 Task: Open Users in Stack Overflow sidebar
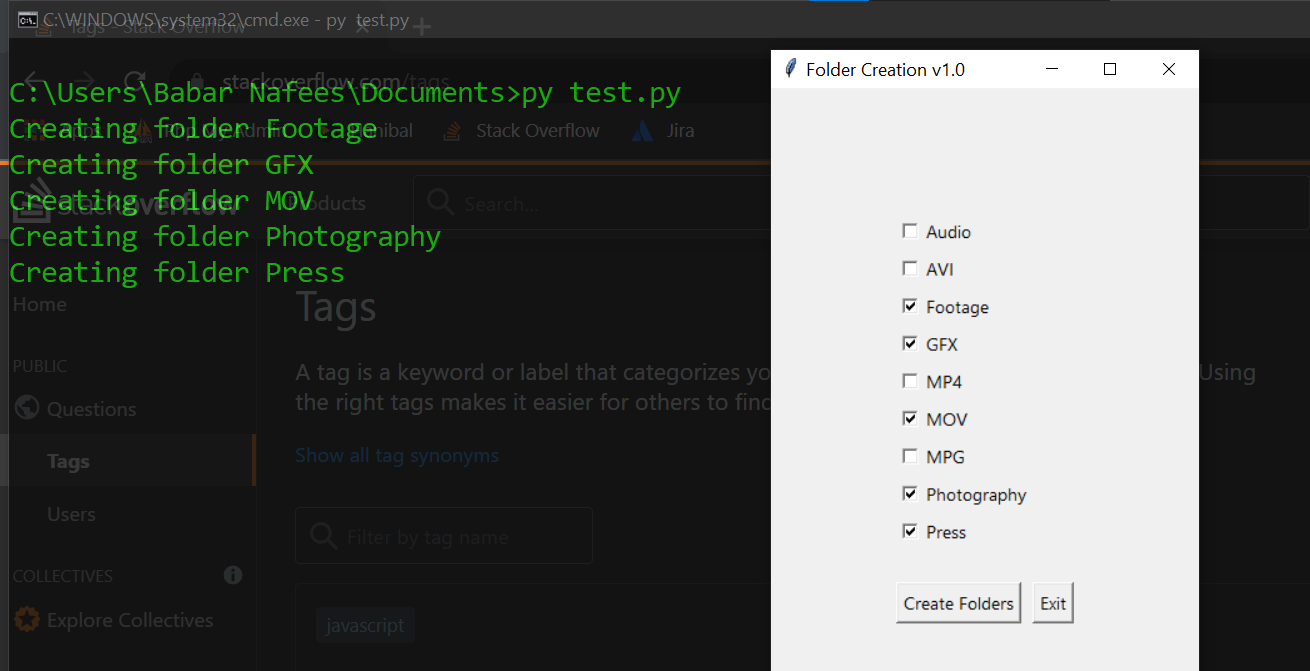pyautogui.click(x=71, y=514)
